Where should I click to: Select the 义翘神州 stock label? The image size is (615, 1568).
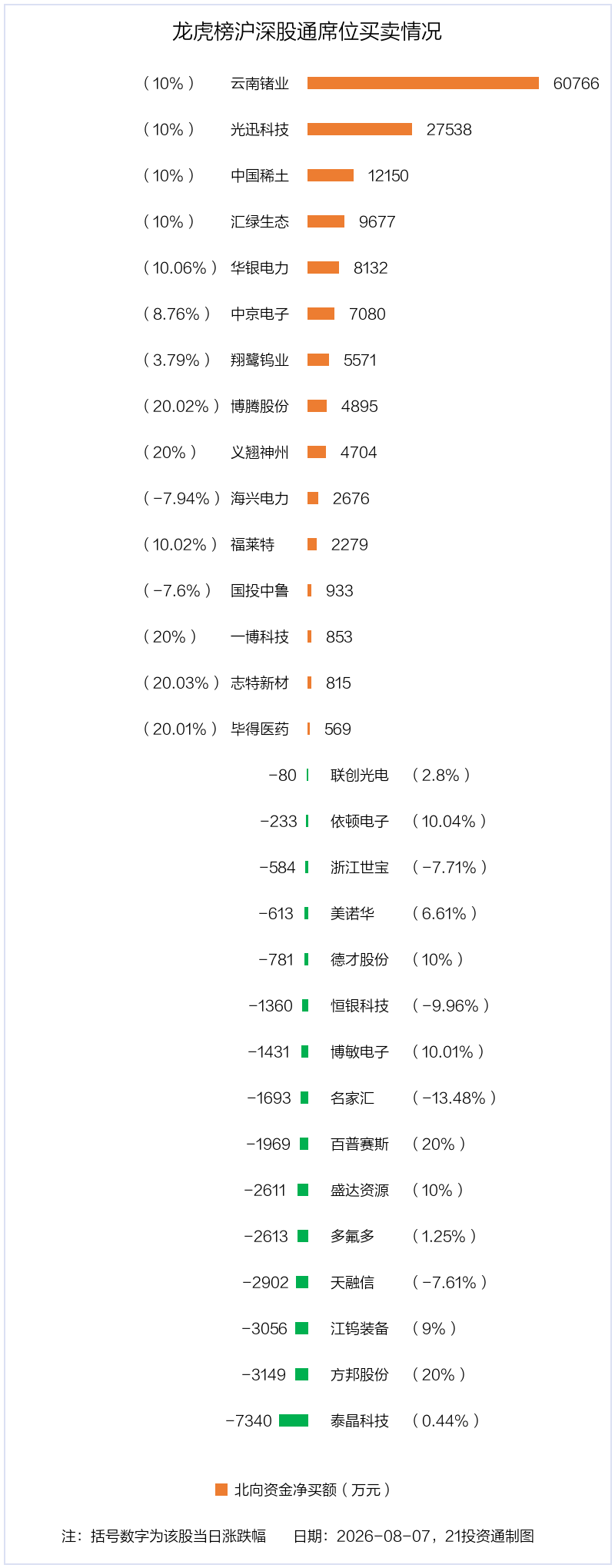tap(260, 452)
